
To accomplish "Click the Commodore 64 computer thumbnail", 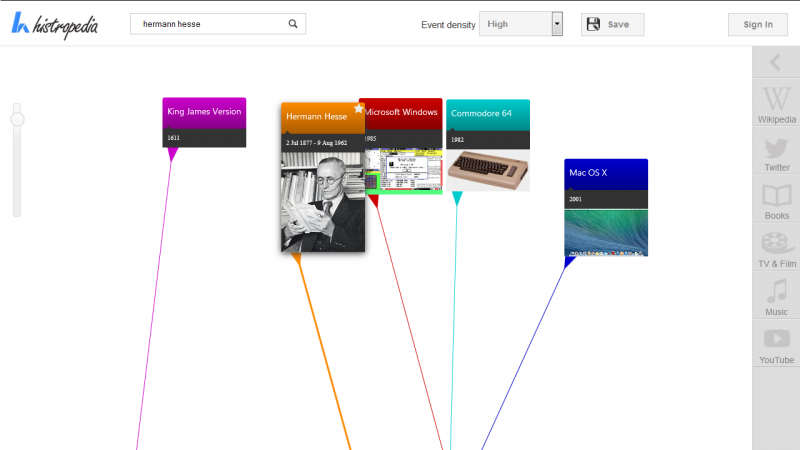I will tap(487, 169).
